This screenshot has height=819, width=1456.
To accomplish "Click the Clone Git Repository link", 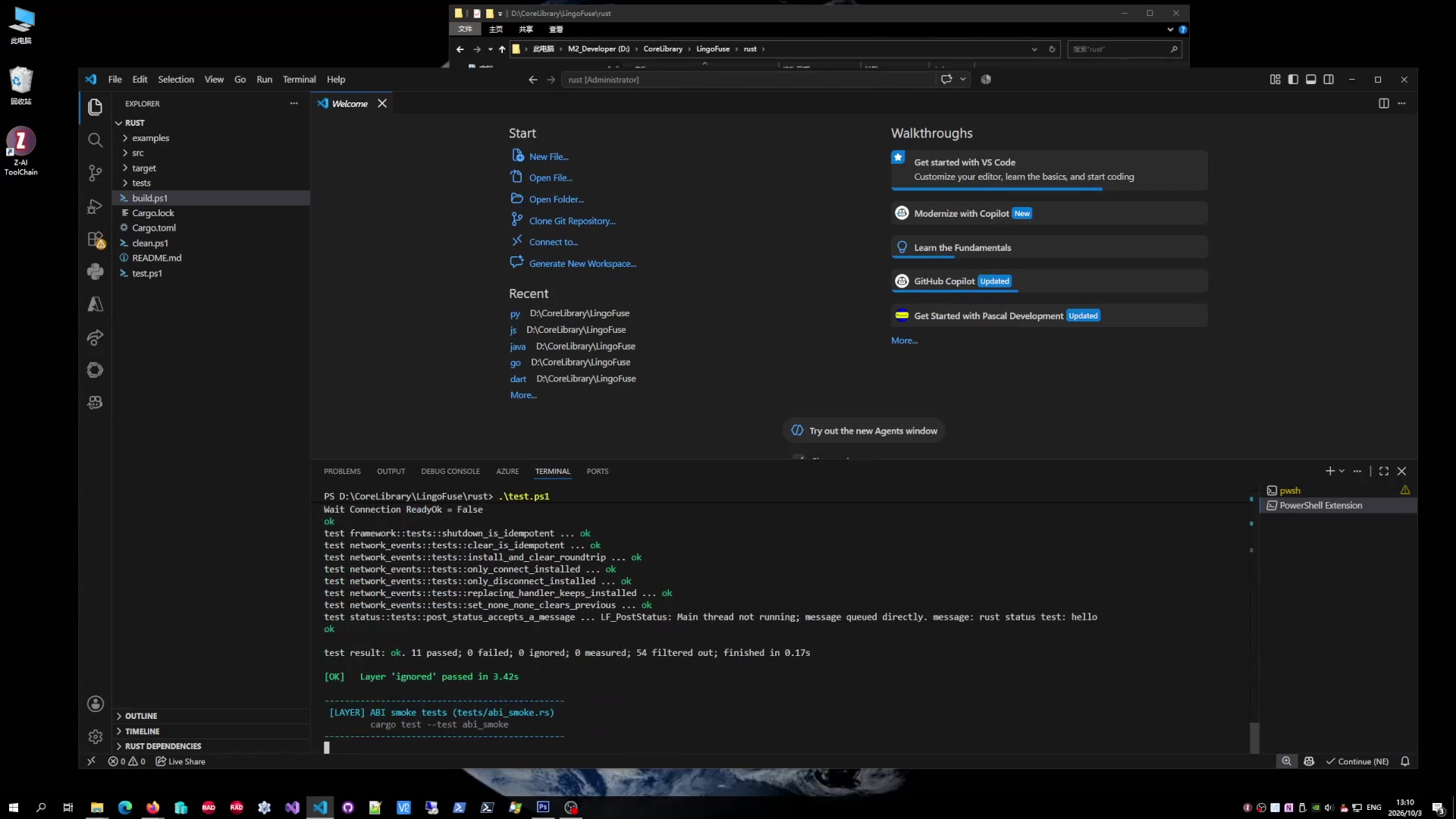I will point(572,221).
